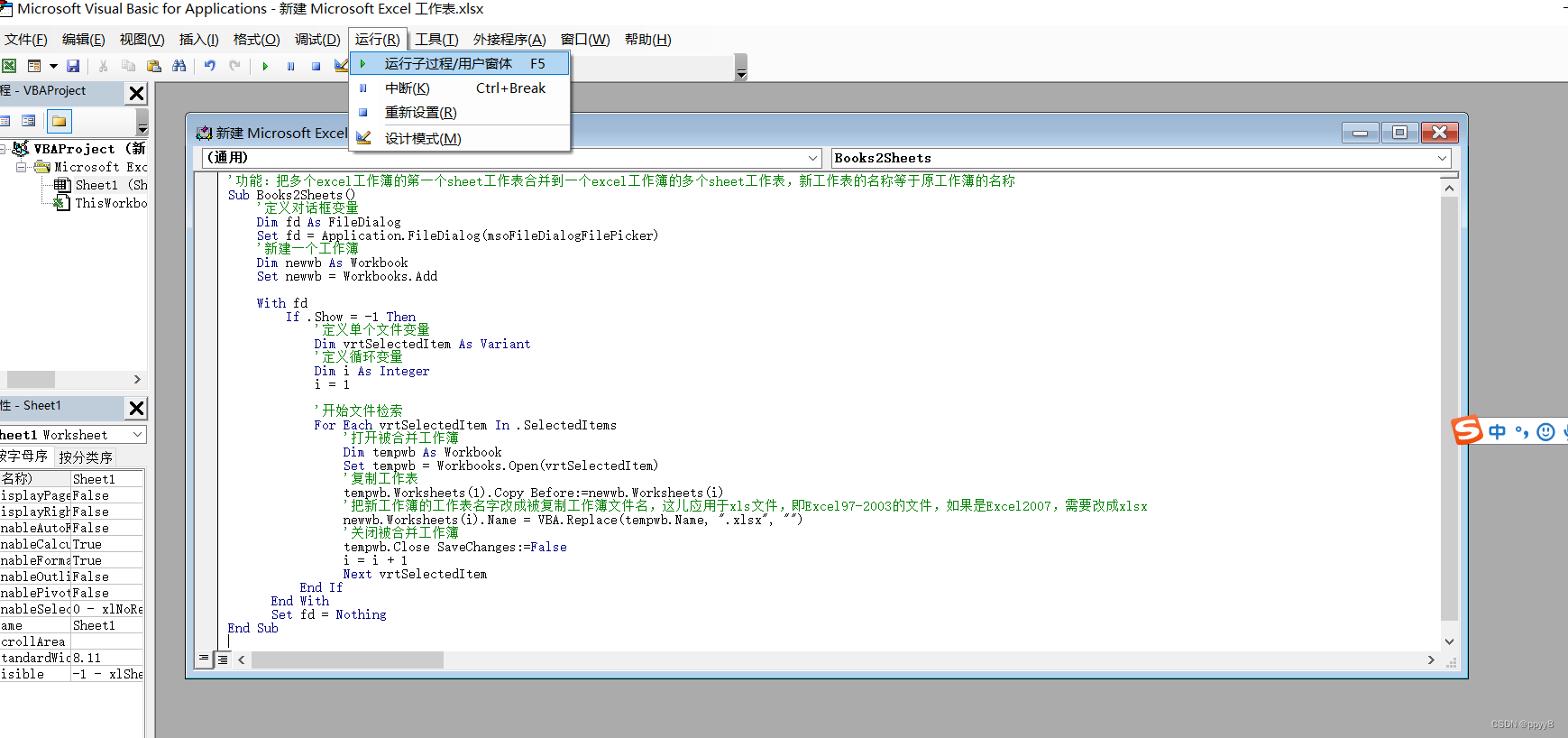This screenshot has width=1568, height=738.
Task: Choose 设计模式(M) from the Run menu
Action: click(460, 139)
